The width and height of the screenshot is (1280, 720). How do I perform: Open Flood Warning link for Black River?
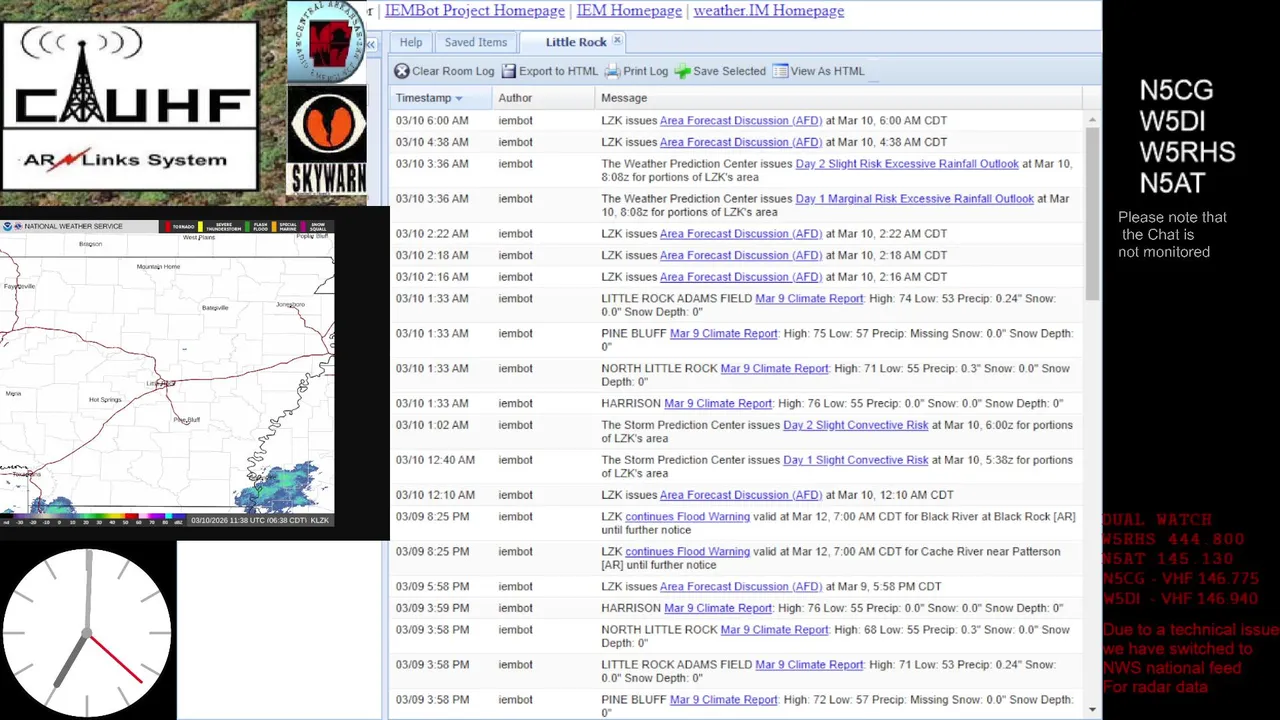[x=688, y=517]
